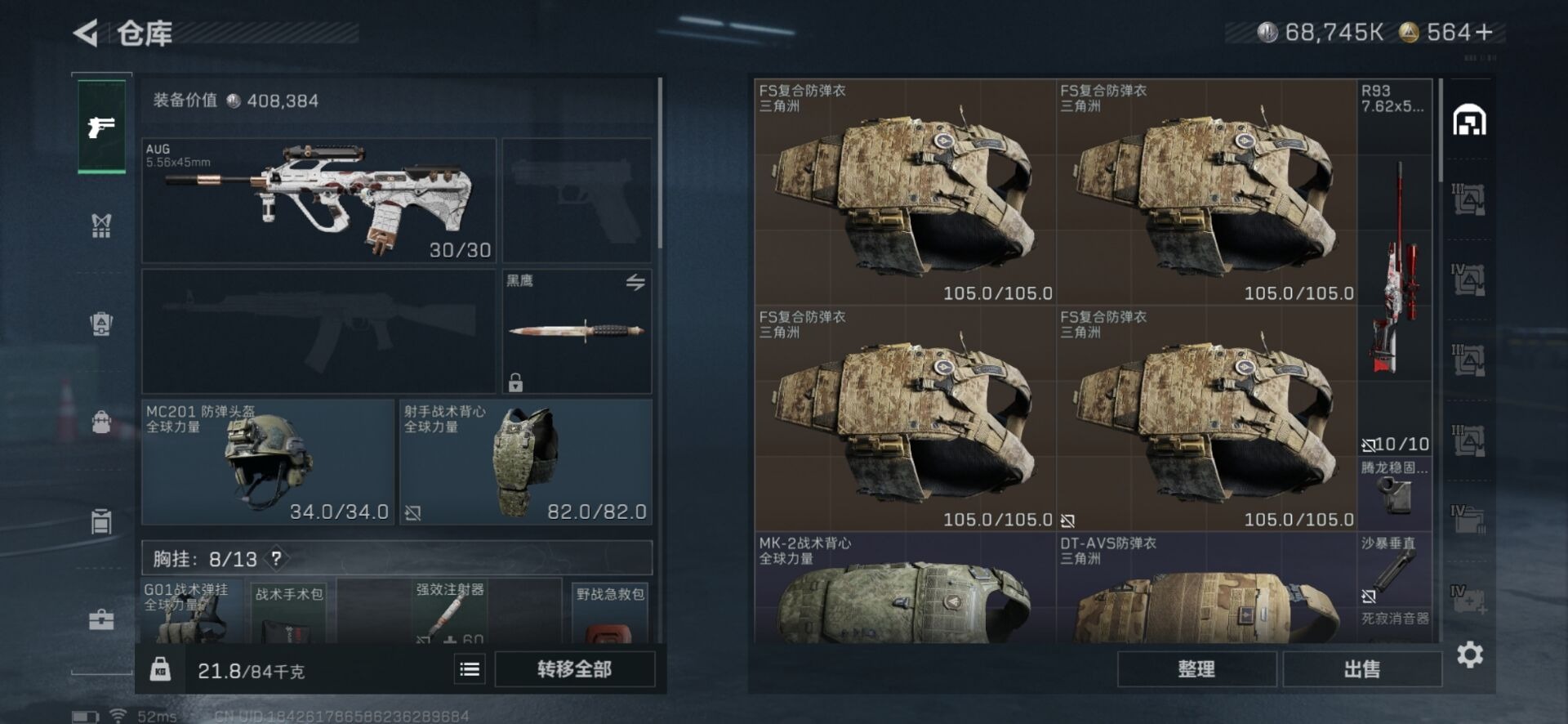Click the 出售 sell button
This screenshot has width=1568, height=724.
(x=1361, y=669)
